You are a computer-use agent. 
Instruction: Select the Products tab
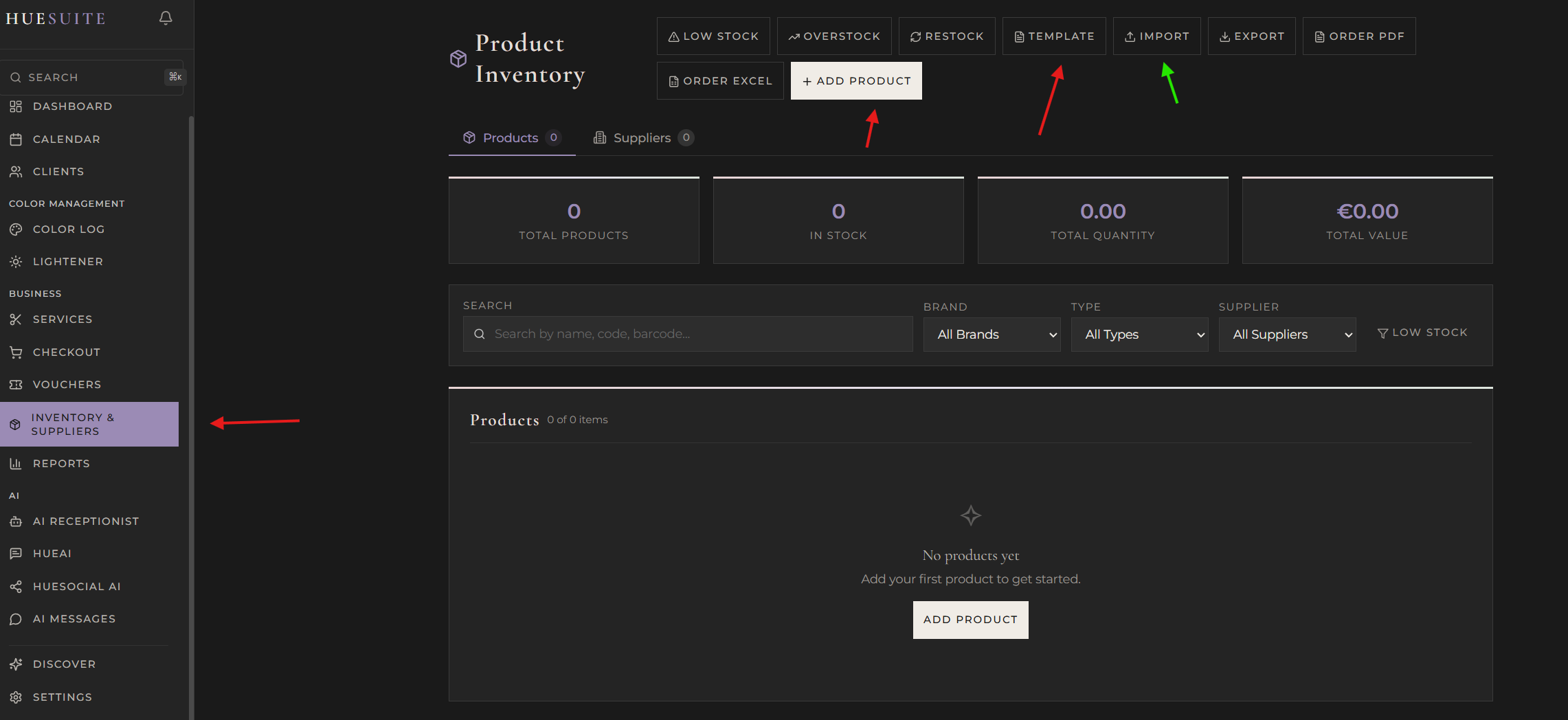pyautogui.click(x=511, y=137)
